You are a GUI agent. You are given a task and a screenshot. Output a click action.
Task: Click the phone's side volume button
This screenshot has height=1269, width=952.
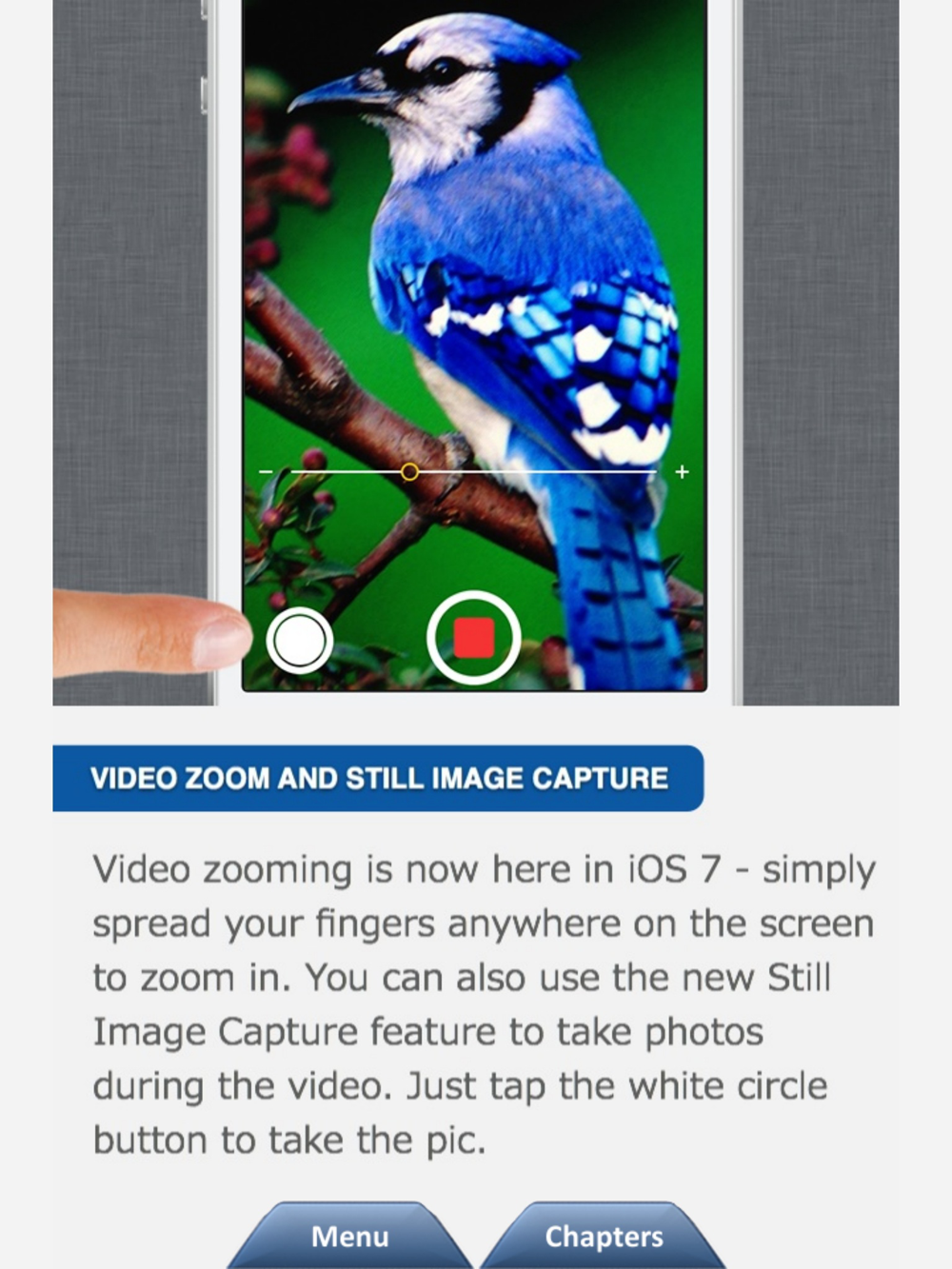tap(204, 95)
